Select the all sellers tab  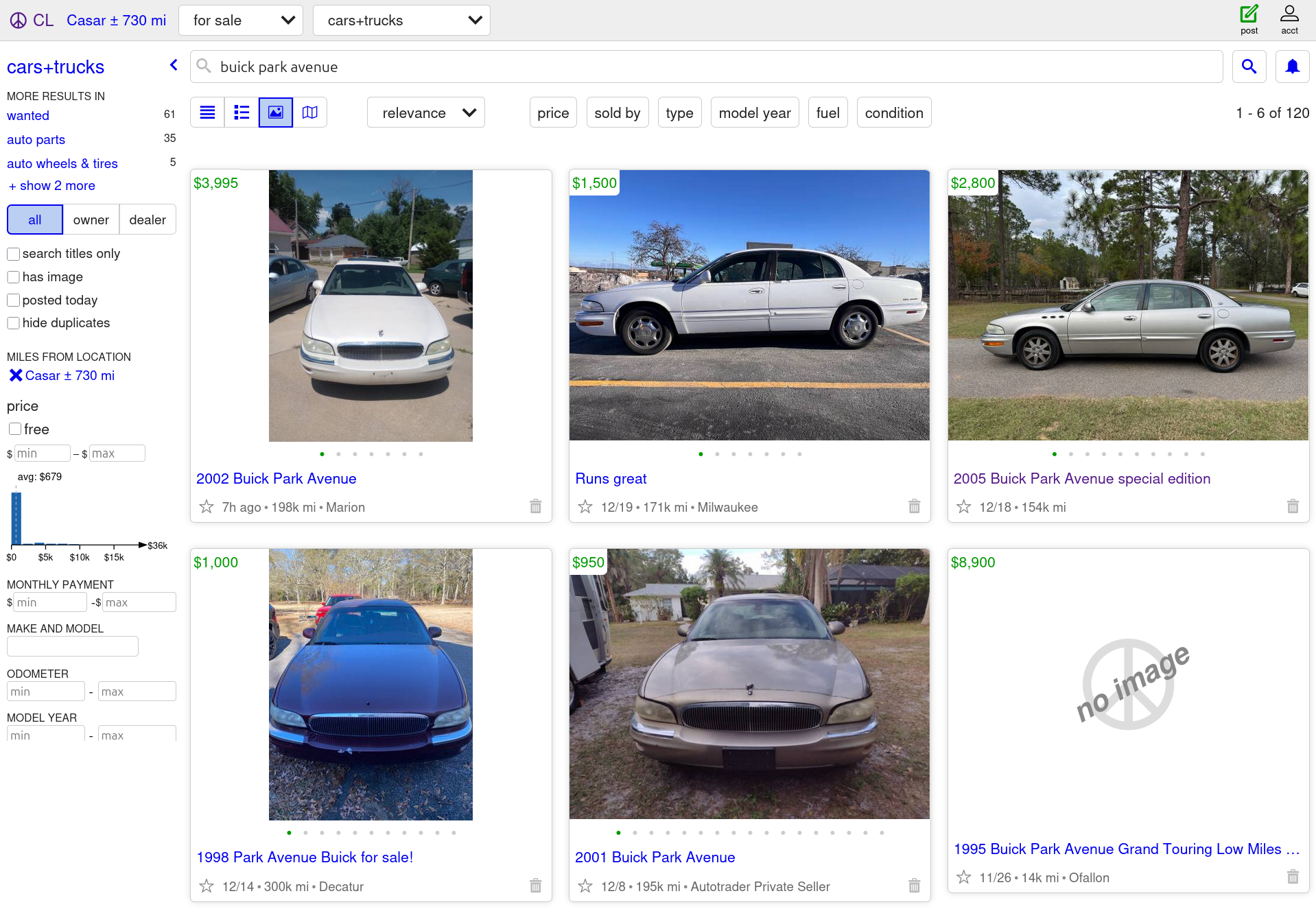pos(35,220)
